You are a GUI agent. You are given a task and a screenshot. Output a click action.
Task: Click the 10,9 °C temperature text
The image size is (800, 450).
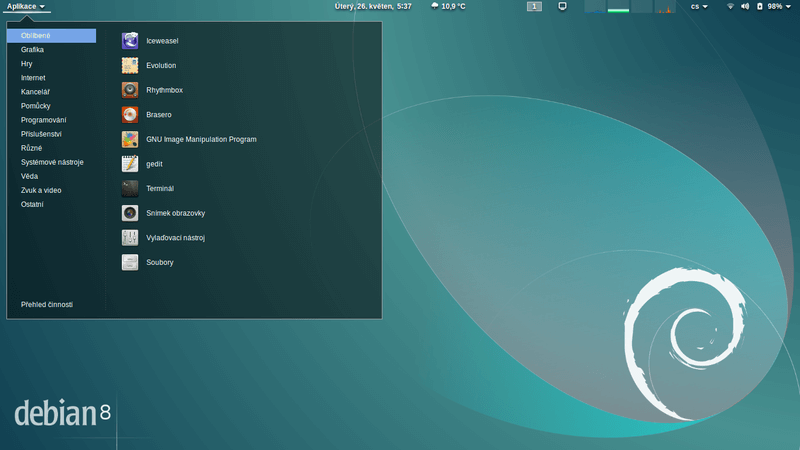click(454, 6)
